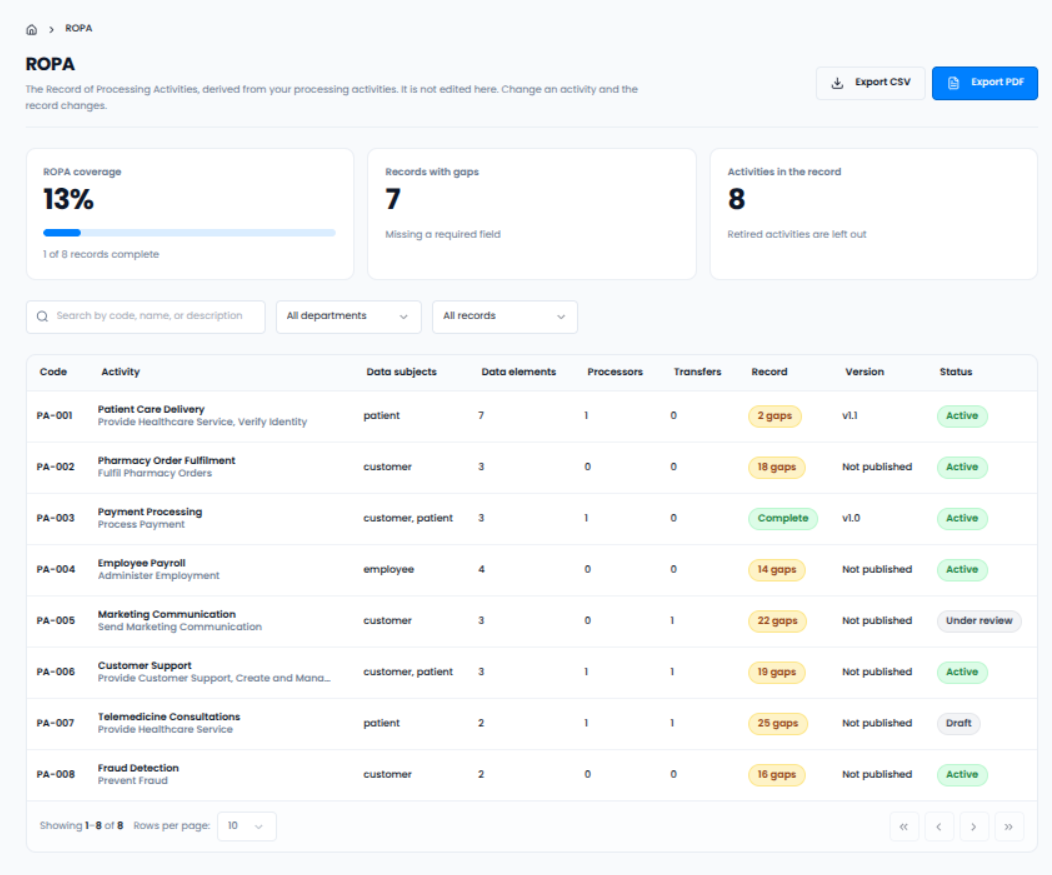Click the Records with gaps card
The image size is (1052, 875).
(x=531, y=213)
